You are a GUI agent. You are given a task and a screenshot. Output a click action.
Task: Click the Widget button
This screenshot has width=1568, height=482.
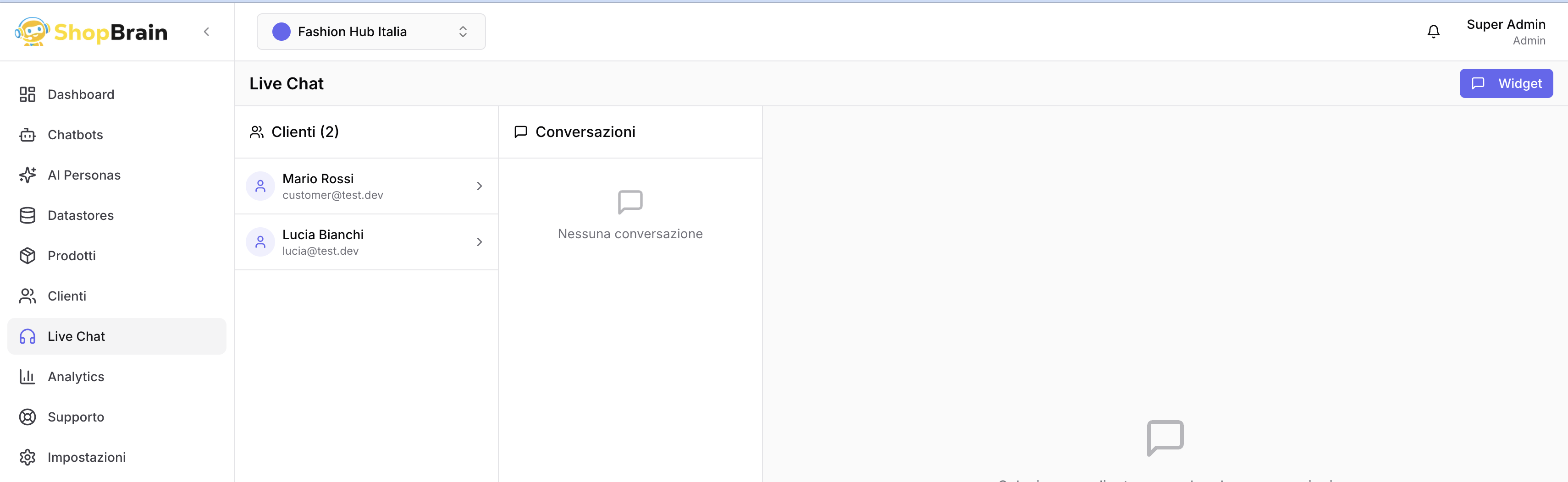click(x=1505, y=83)
